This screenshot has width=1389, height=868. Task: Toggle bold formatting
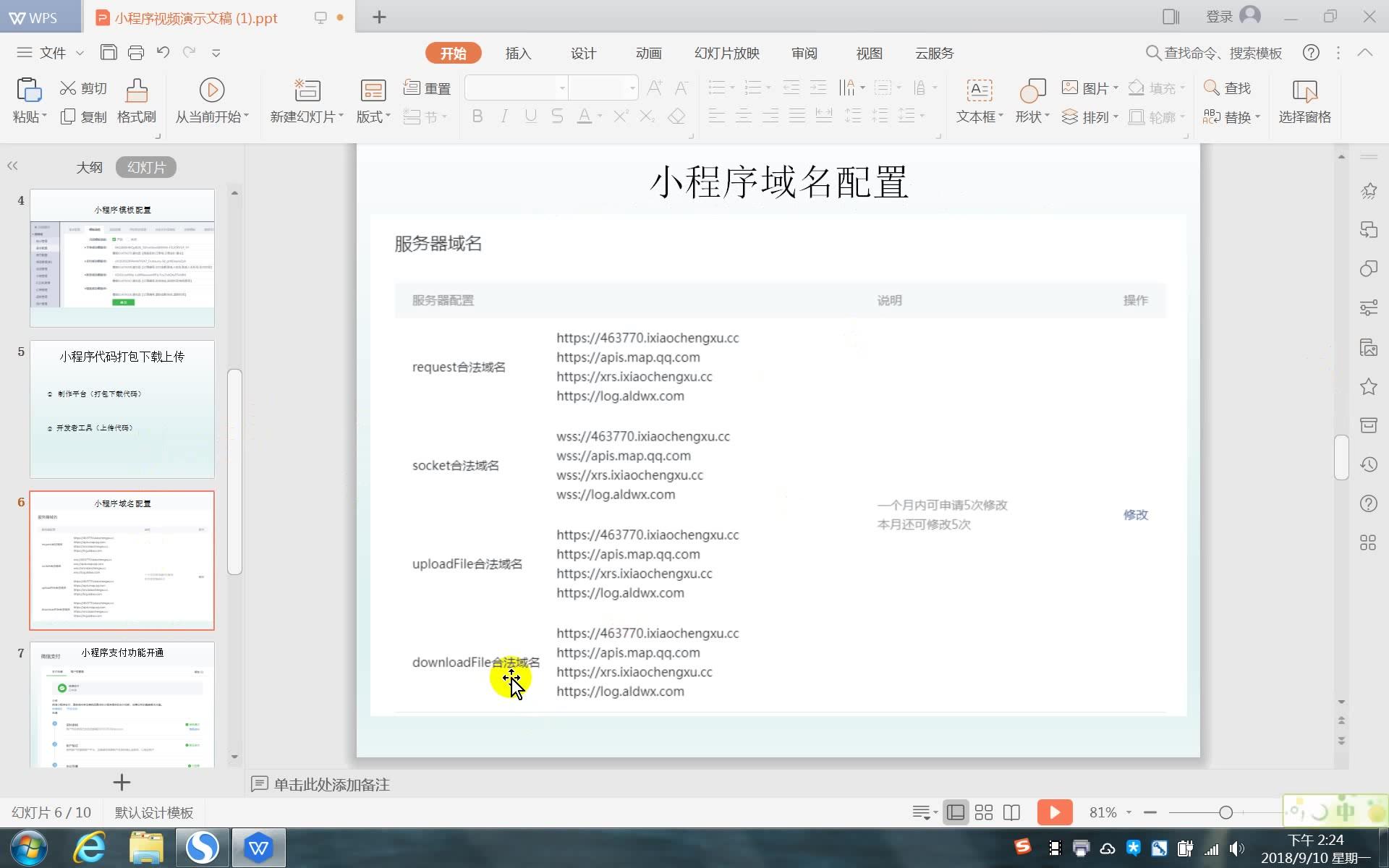coord(476,116)
